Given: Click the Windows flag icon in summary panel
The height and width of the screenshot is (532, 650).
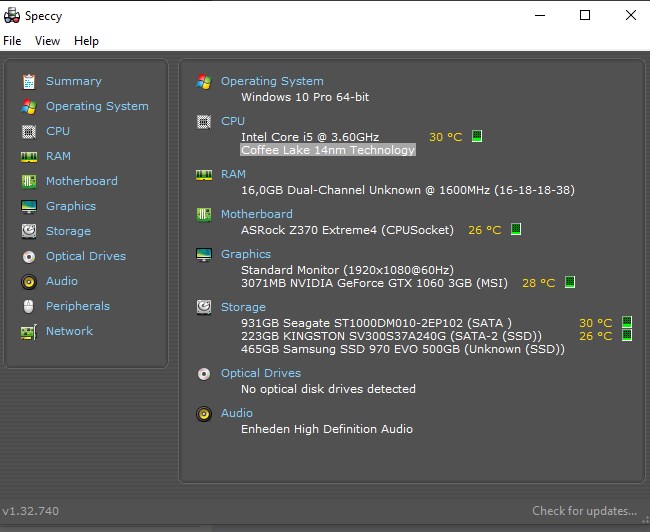Looking at the screenshot, I should coord(204,82).
